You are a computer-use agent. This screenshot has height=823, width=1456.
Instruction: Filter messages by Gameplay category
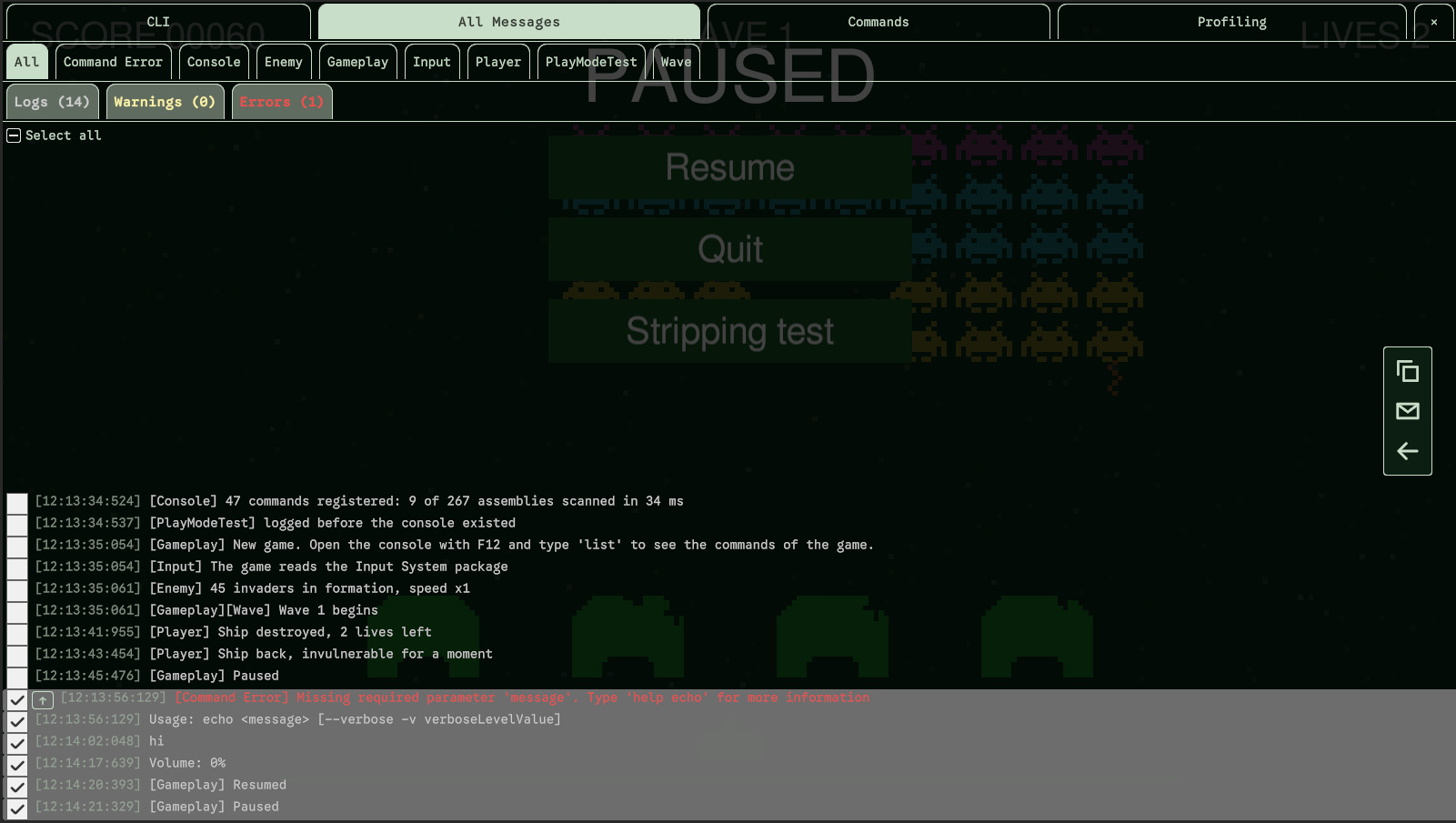tap(357, 62)
